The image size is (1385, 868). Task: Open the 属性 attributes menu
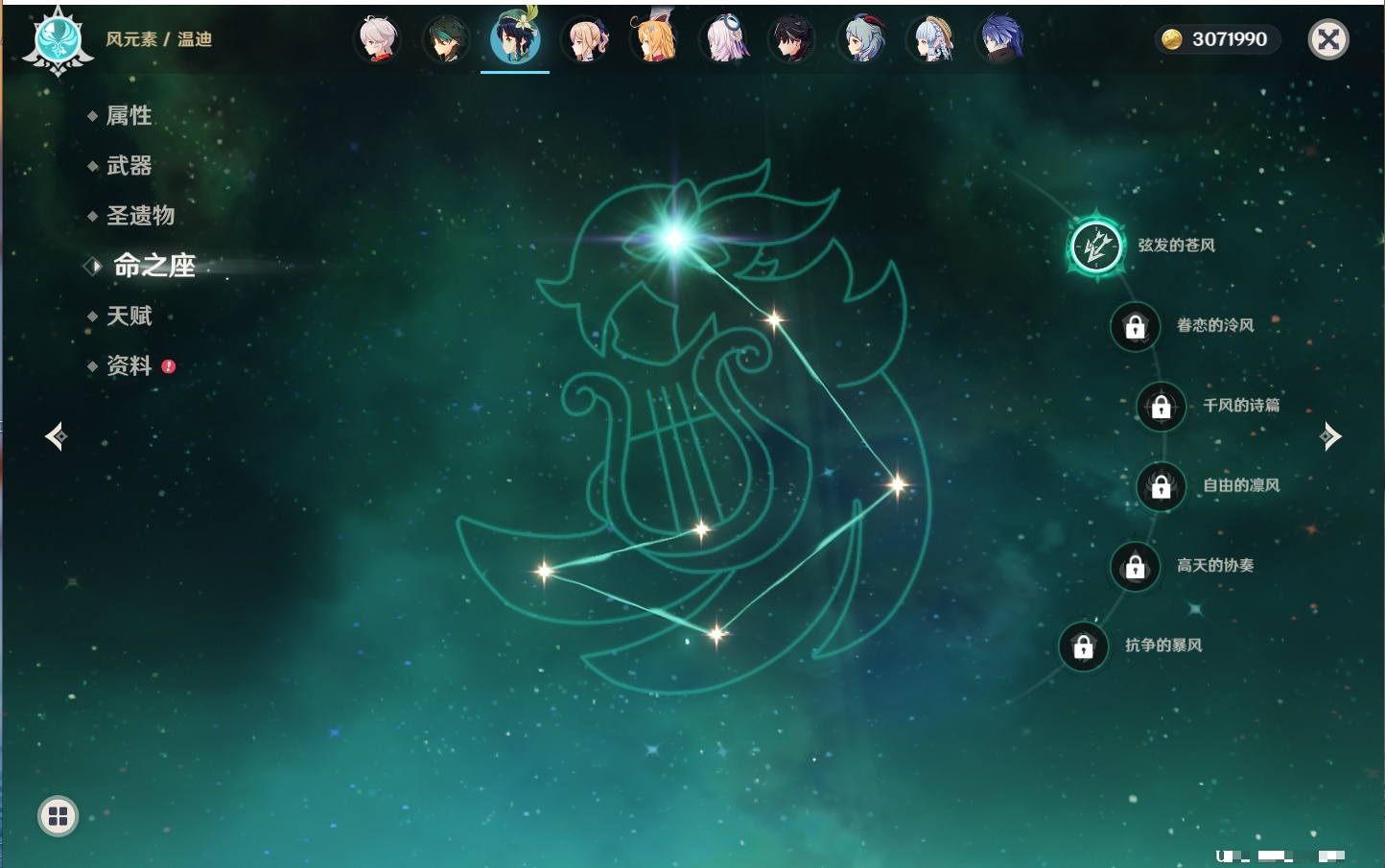tap(129, 116)
